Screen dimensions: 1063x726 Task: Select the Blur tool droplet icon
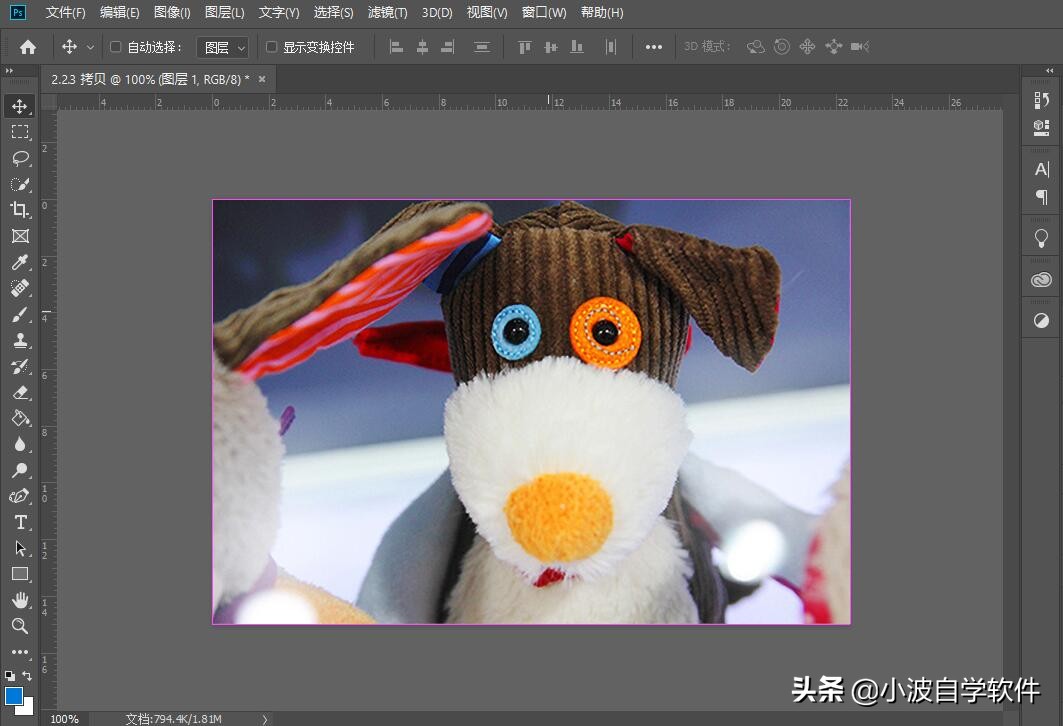click(20, 444)
